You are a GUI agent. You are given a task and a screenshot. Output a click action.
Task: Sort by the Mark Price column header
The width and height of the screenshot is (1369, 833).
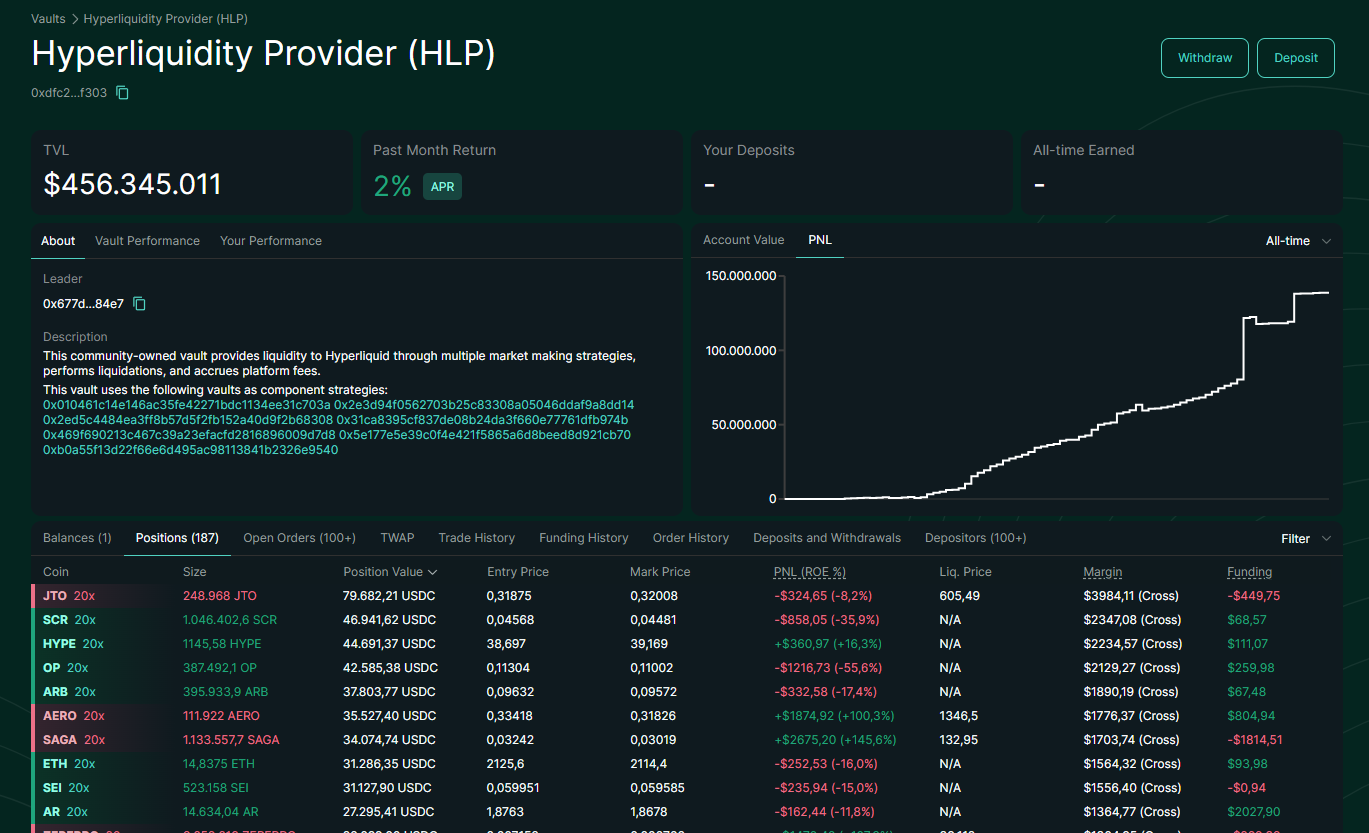pos(660,572)
